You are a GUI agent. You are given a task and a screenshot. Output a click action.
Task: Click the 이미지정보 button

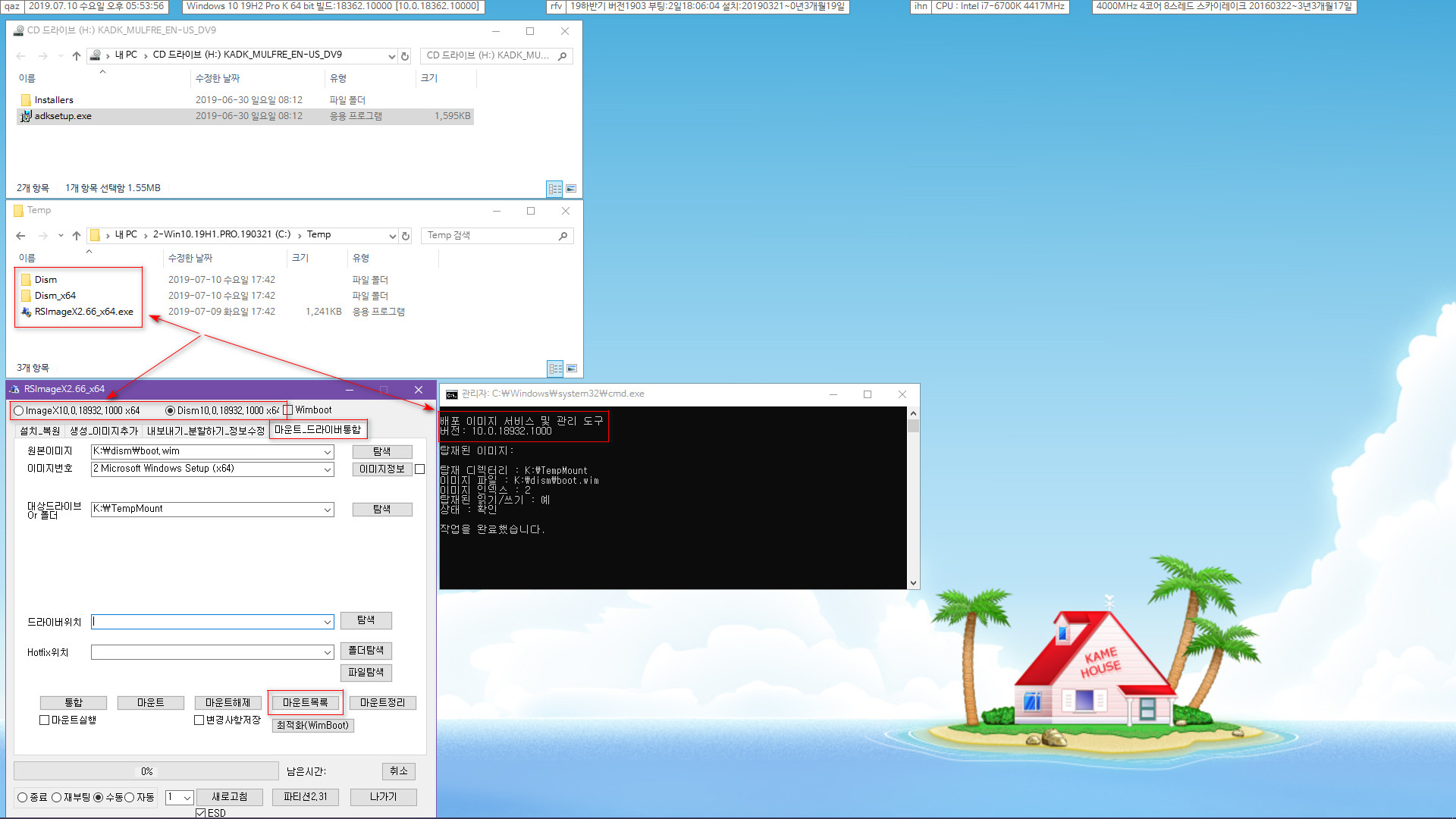click(382, 469)
